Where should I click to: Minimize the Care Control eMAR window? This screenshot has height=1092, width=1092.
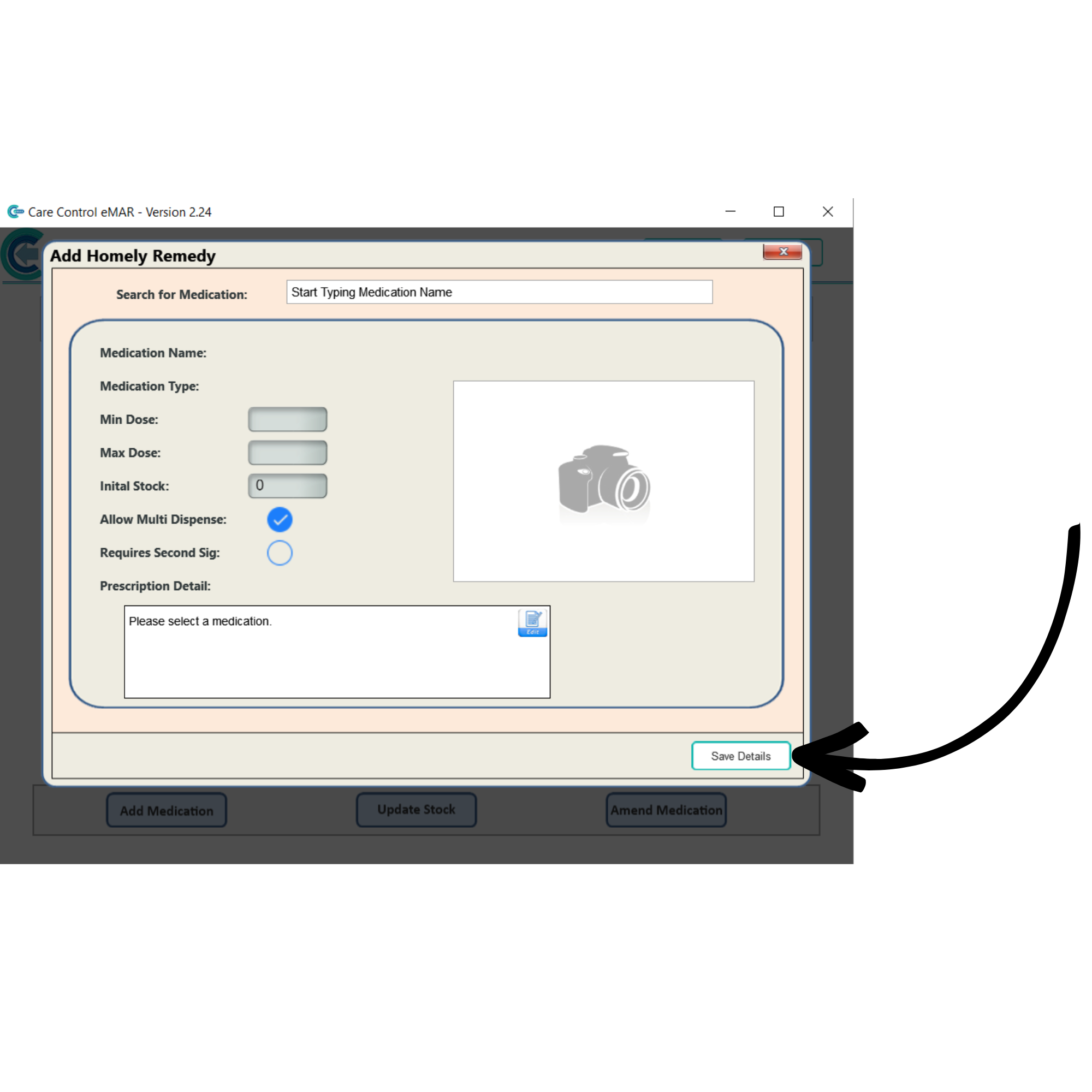coord(730,211)
